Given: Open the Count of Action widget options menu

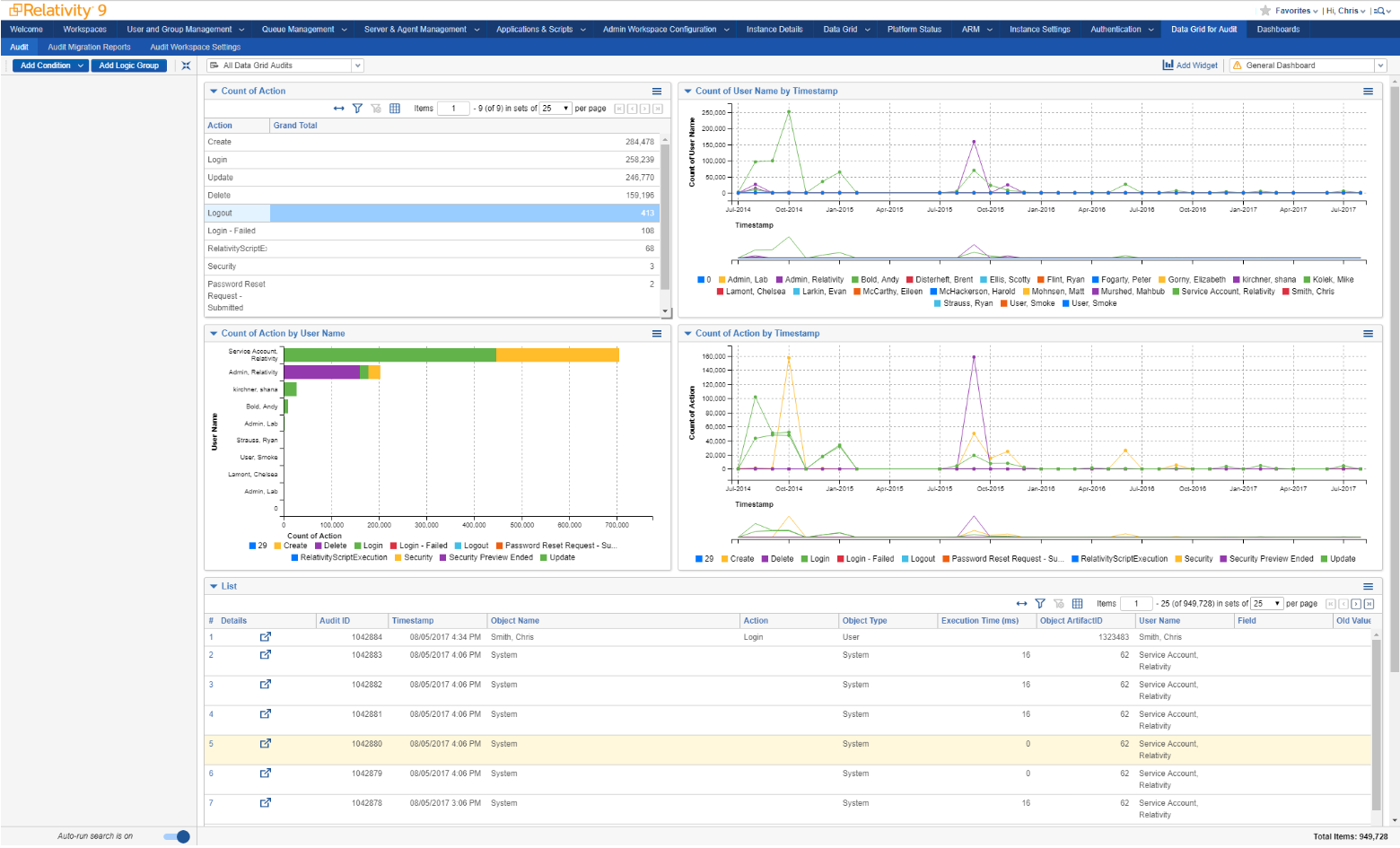Looking at the screenshot, I should click(x=656, y=91).
